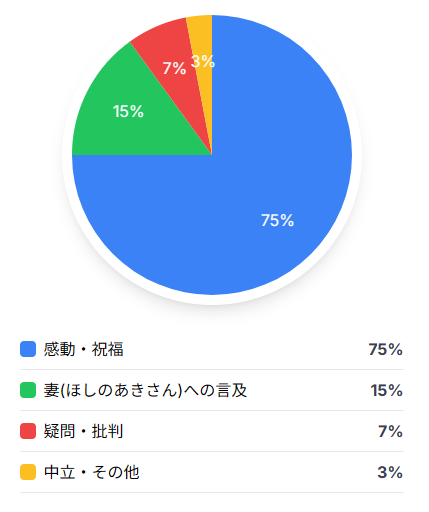The image size is (429, 512).
Task: Select the 感動・祝福 legend label
Action: tap(84, 349)
